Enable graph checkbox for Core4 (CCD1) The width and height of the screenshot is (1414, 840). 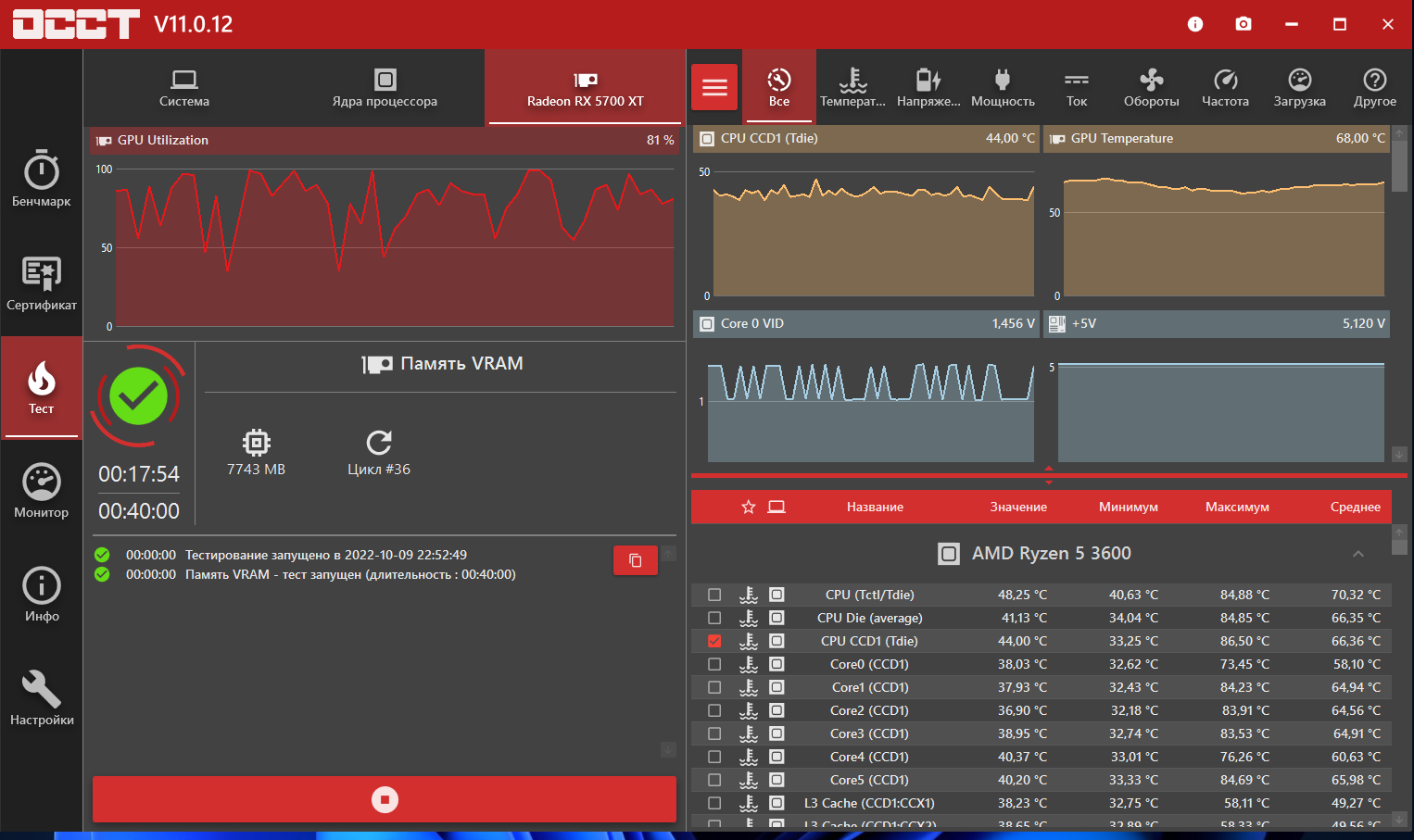pos(714,757)
